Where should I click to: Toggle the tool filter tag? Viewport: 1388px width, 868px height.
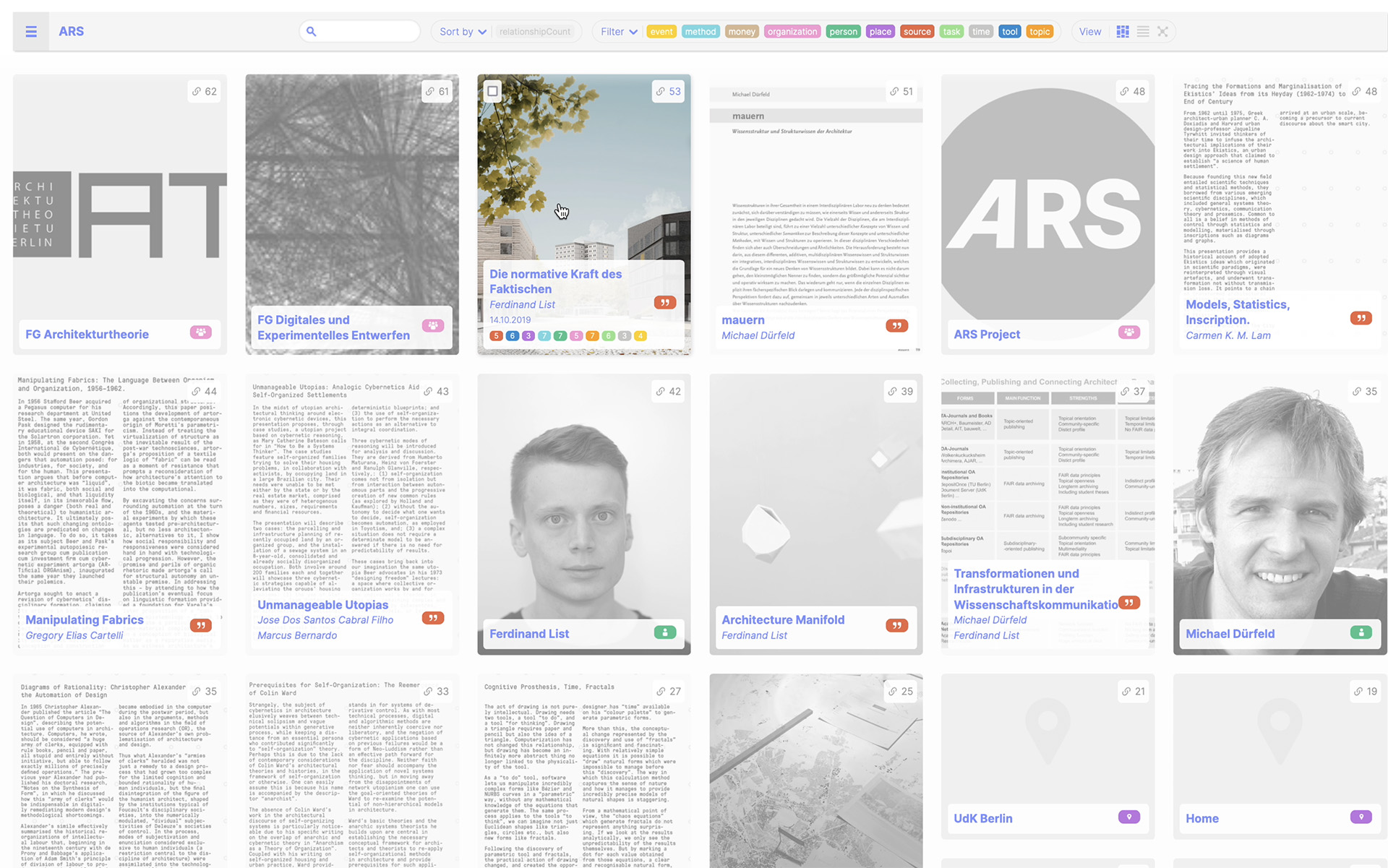click(1010, 31)
